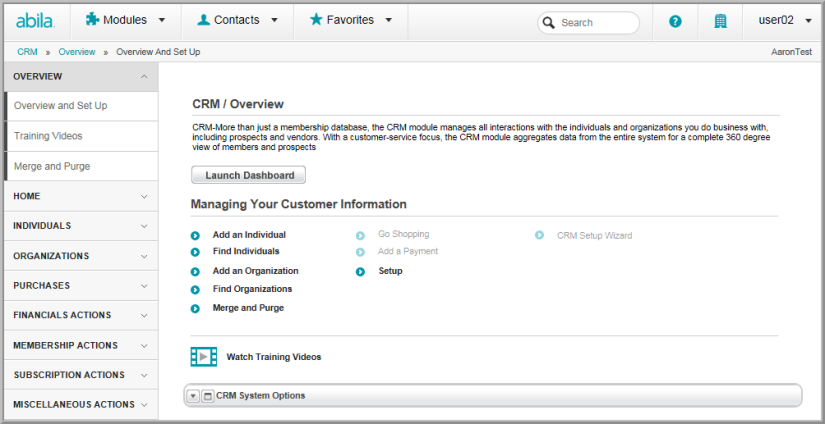
Task: Click the building organization icon
Action: pyautogui.click(x=720, y=22)
